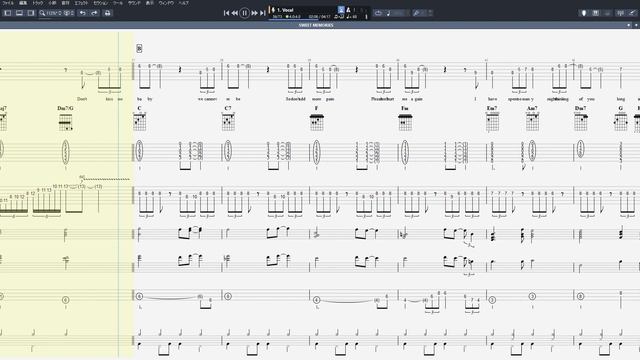
Task: Show the drum instrument view
Action: [608, 13]
